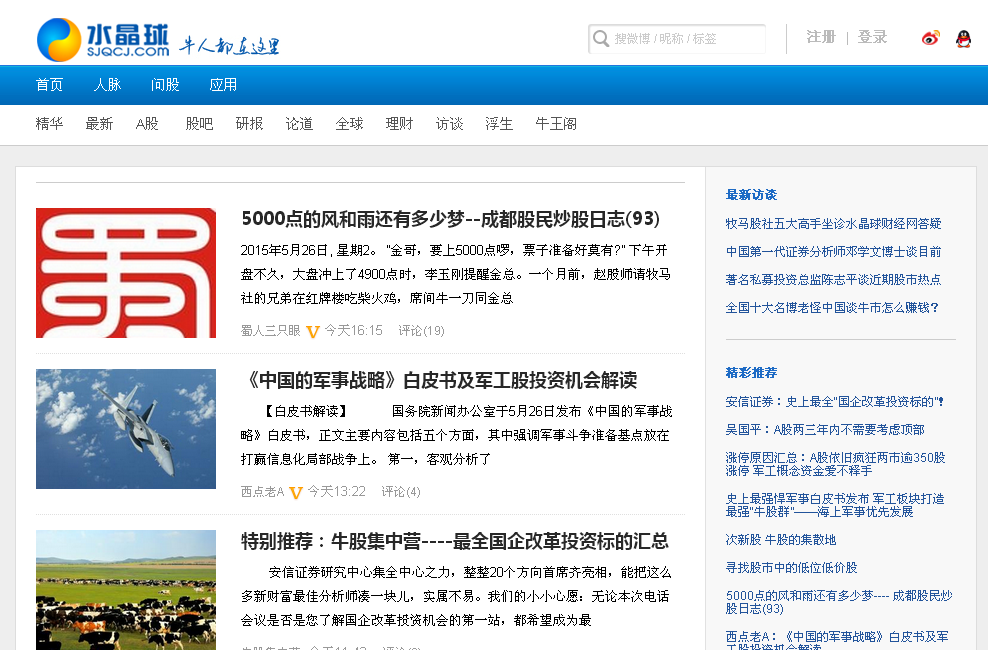Switch to the 访谈 tab

coord(449,124)
